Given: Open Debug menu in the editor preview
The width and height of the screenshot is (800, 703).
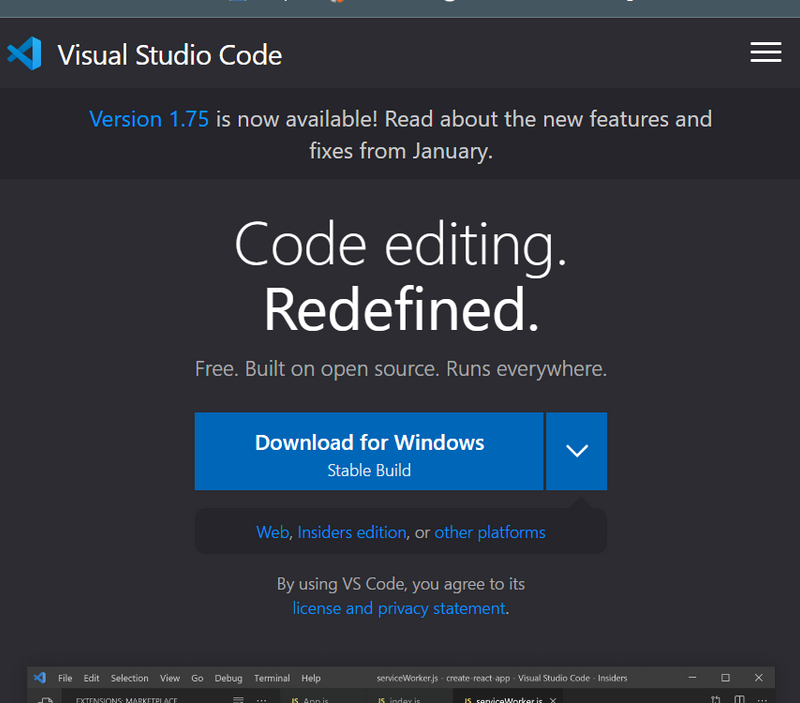Looking at the screenshot, I should pos(228,678).
